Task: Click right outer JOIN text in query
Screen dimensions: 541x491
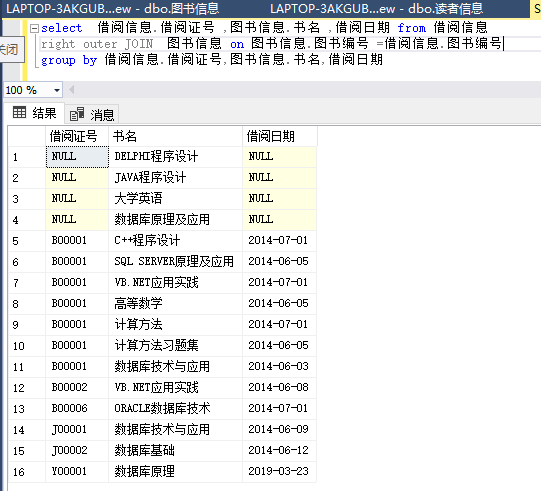Action: point(97,44)
